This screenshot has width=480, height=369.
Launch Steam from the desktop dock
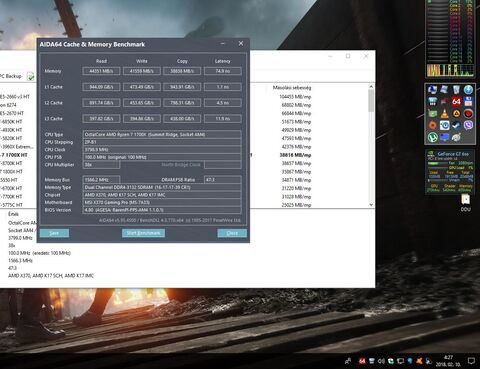(x=456, y=125)
